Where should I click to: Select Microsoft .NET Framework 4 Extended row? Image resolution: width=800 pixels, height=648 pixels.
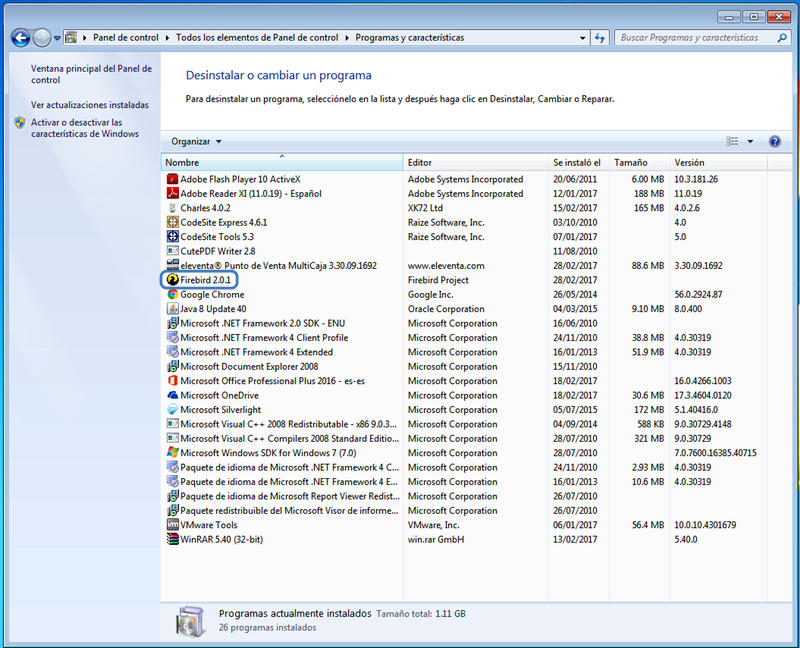[464, 352]
